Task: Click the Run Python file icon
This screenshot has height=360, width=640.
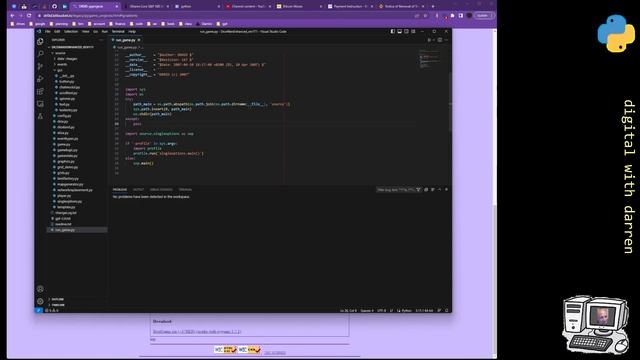Action: click(x=429, y=40)
